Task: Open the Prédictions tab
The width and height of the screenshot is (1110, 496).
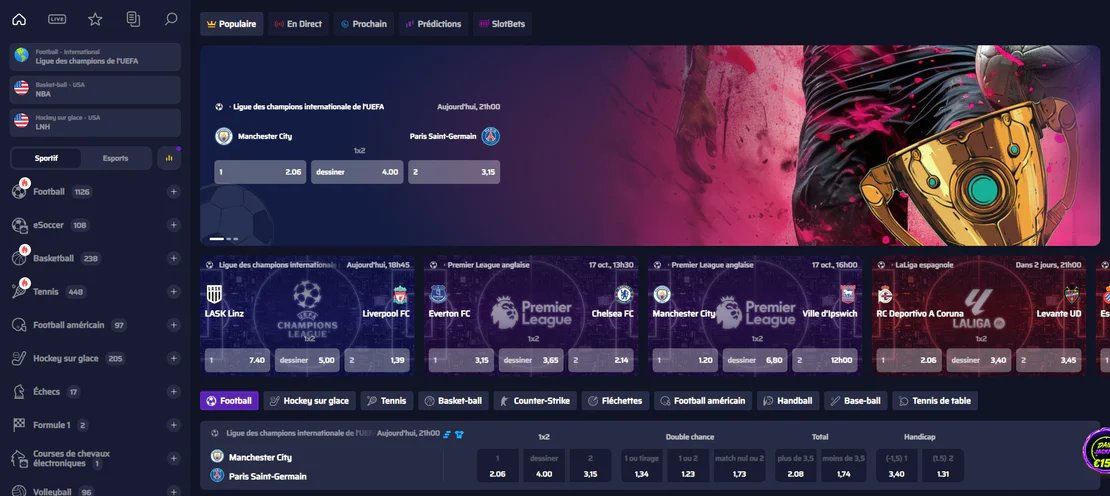Action: (x=433, y=23)
